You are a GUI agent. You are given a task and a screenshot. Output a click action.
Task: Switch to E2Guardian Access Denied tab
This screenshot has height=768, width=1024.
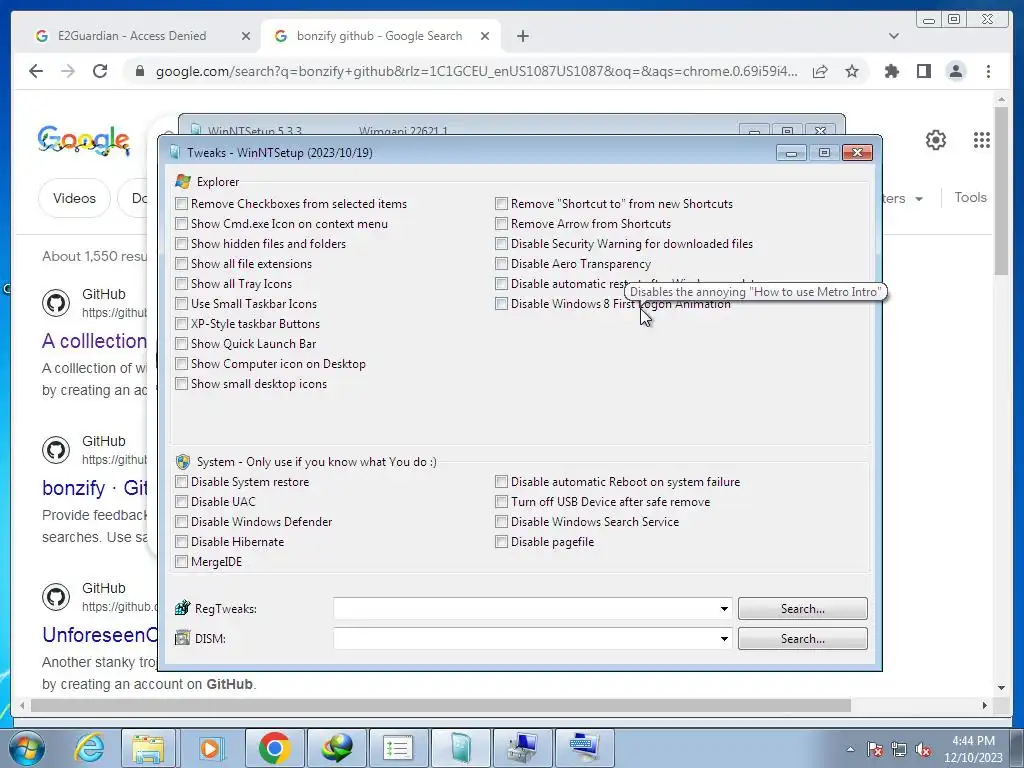[x=131, y=36]
